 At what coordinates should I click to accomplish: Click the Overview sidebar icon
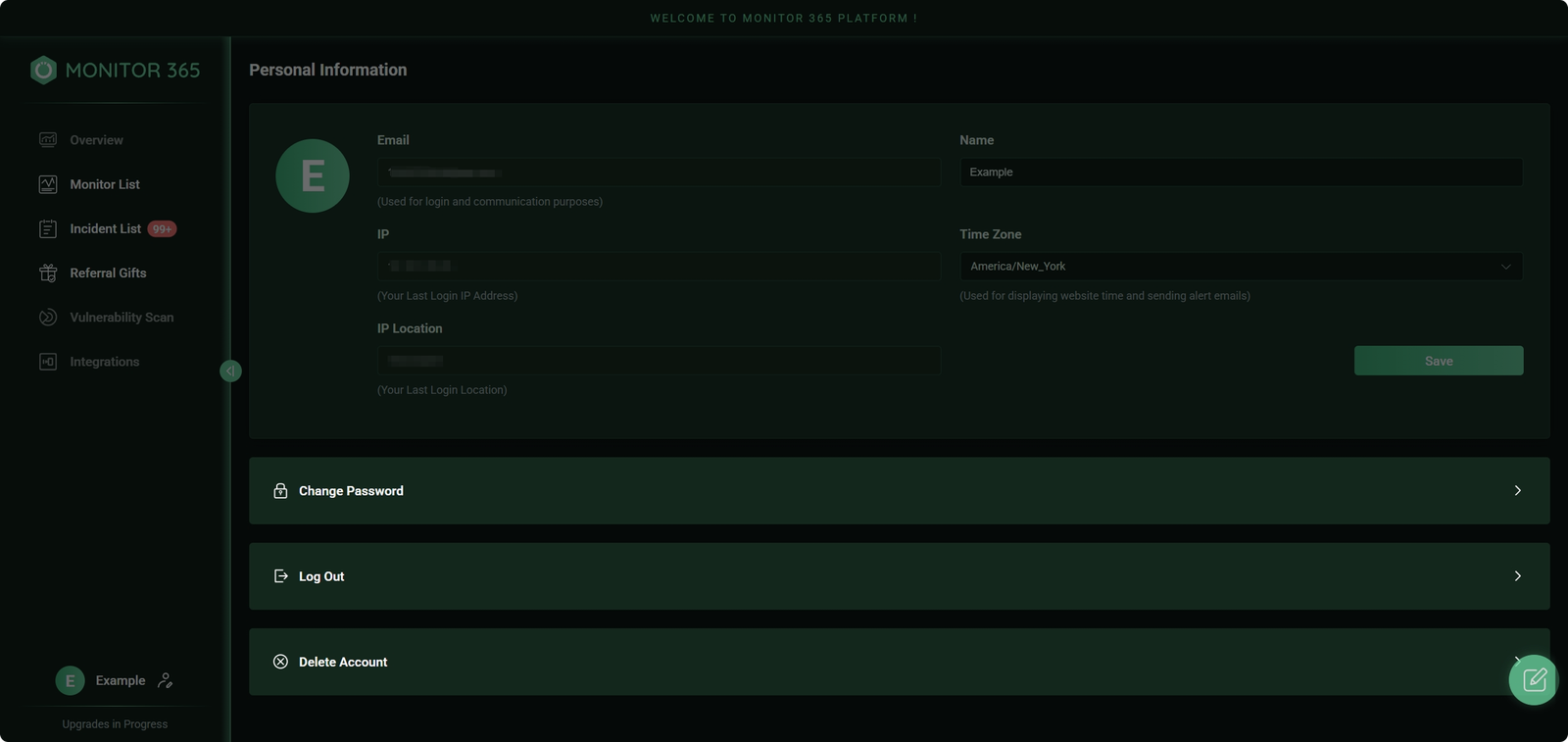pos(48,140)
